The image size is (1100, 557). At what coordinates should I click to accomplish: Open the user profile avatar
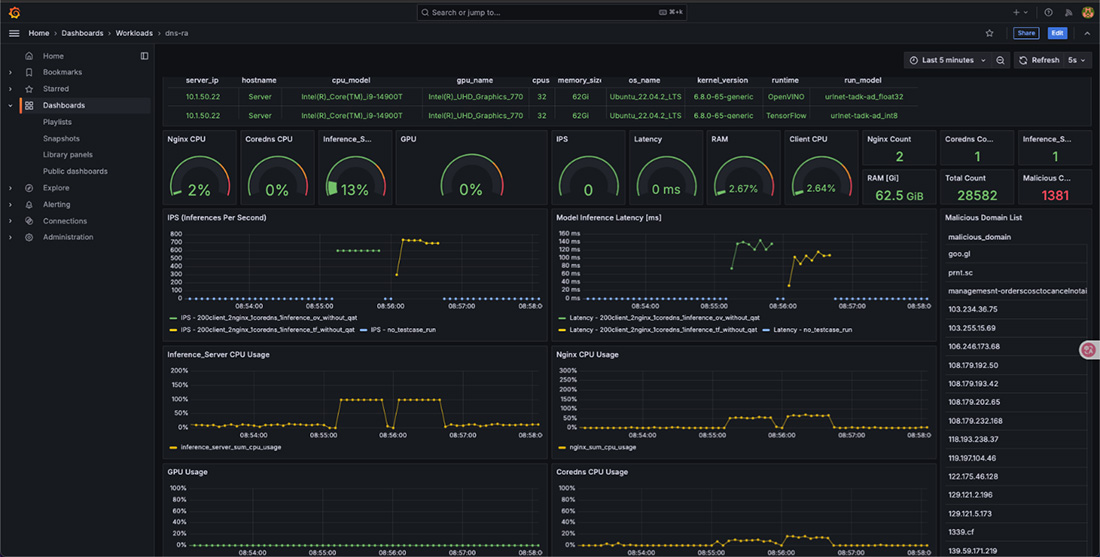click(1087, 12)
